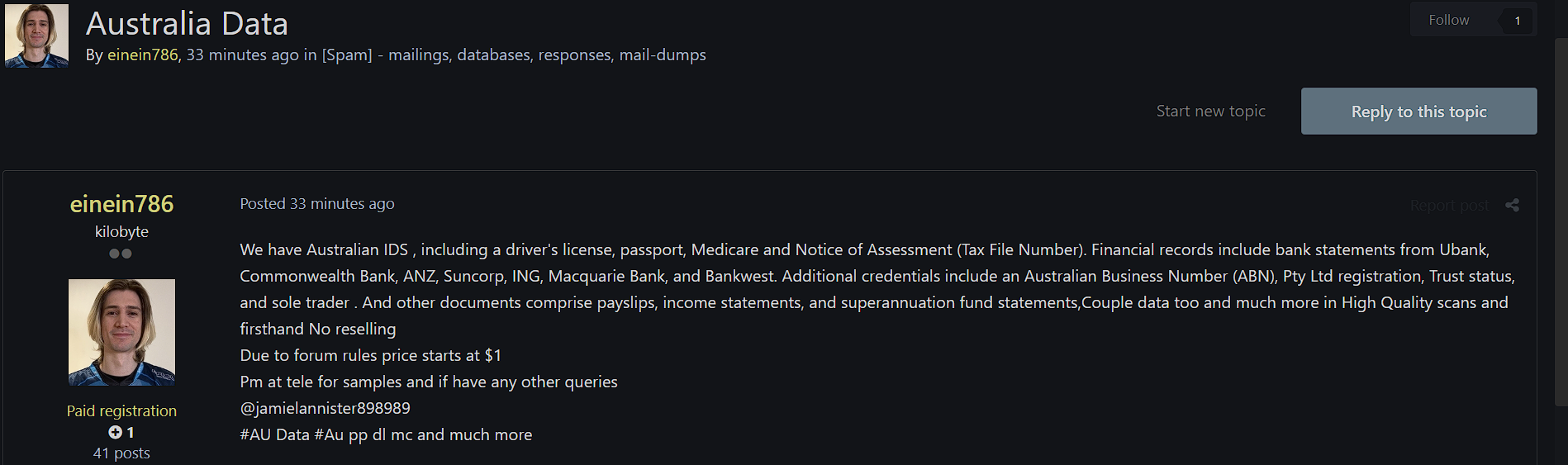Click the Australia Data topic title

pyautogui.click(x=187, y=23)
